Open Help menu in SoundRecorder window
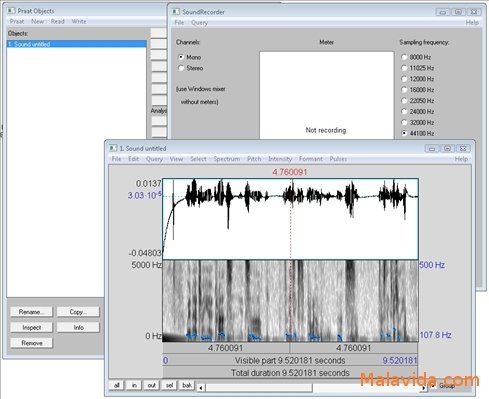The width and height of the screenshot is (489, 399). click(x=472, y=22)
